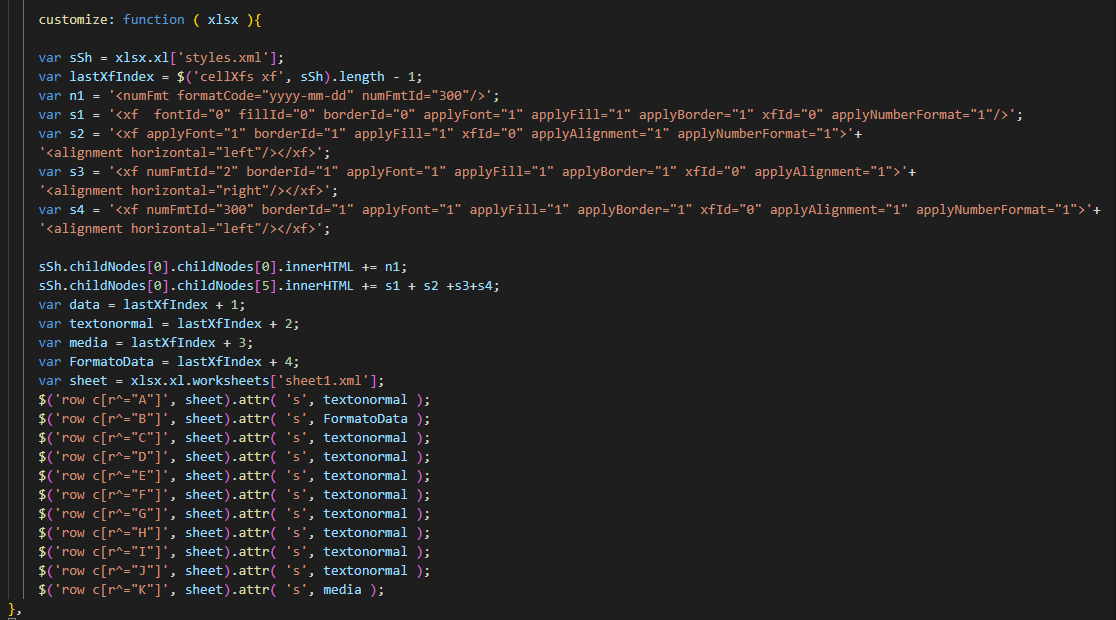Click the customize property name
The width and height of the screenshot is (1116, 620).
point(73,20)
